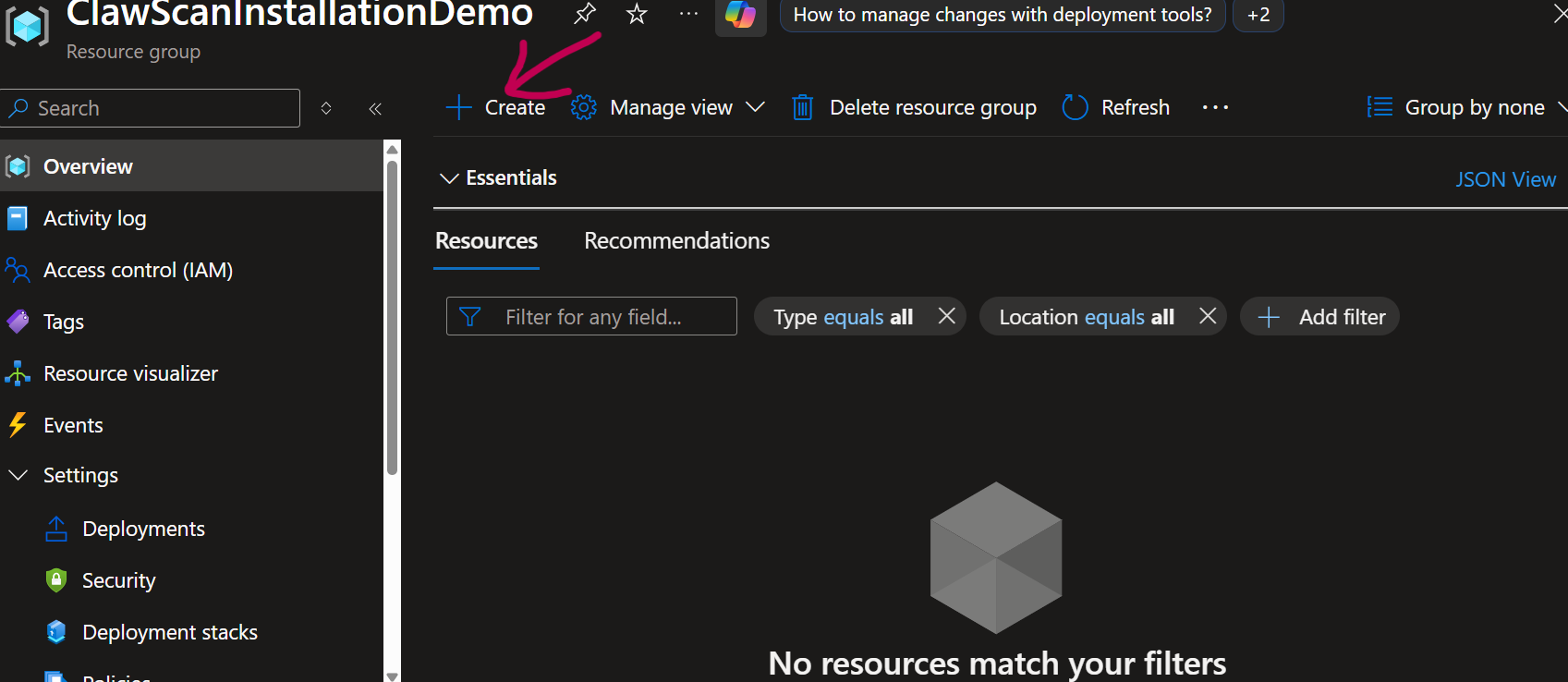This screenshot has height=682, width=1568.
Task: Click the Security shield icon
Action: click(56, 580)
